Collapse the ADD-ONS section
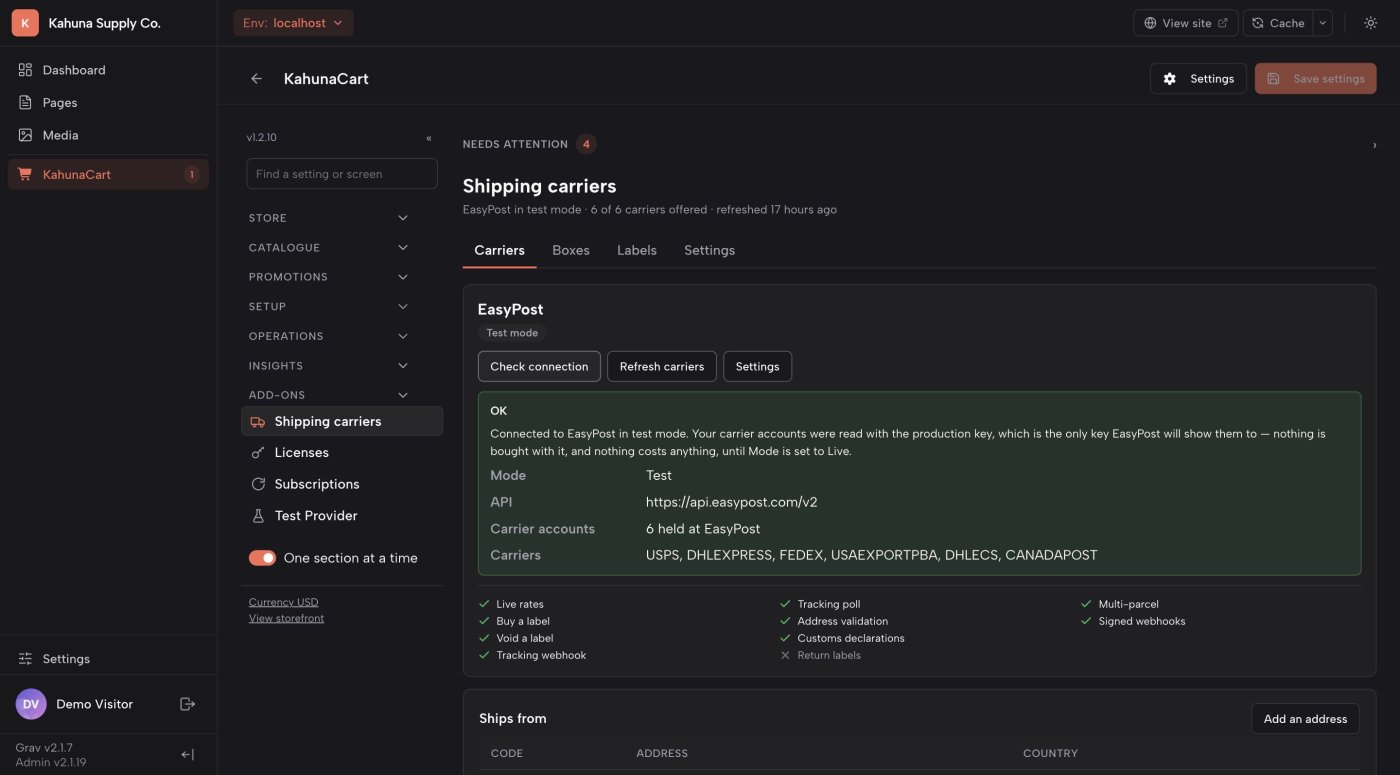The image size is (1400, 775). pyautogui.click(x=329, y=395)
